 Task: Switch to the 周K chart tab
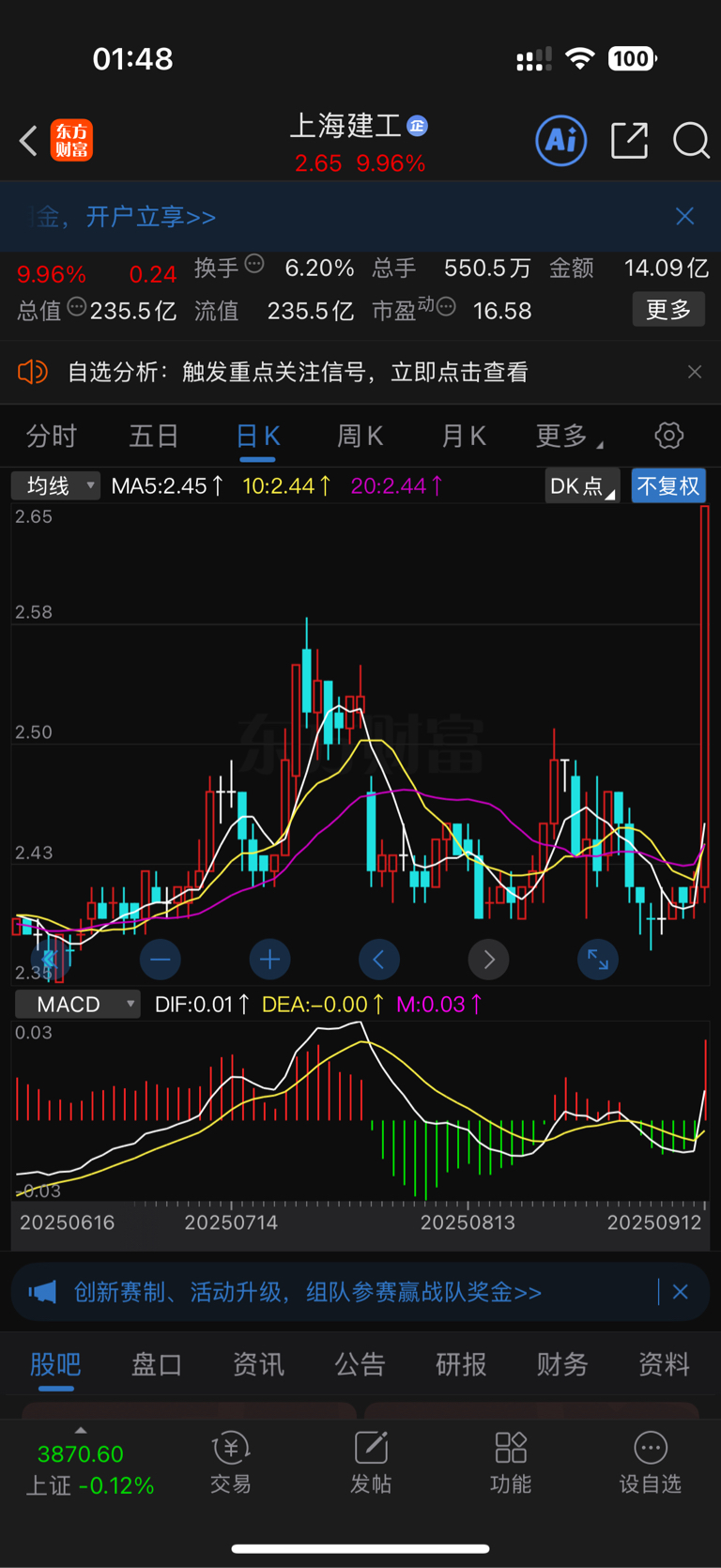pyautogui.click(x=360, y=436)
